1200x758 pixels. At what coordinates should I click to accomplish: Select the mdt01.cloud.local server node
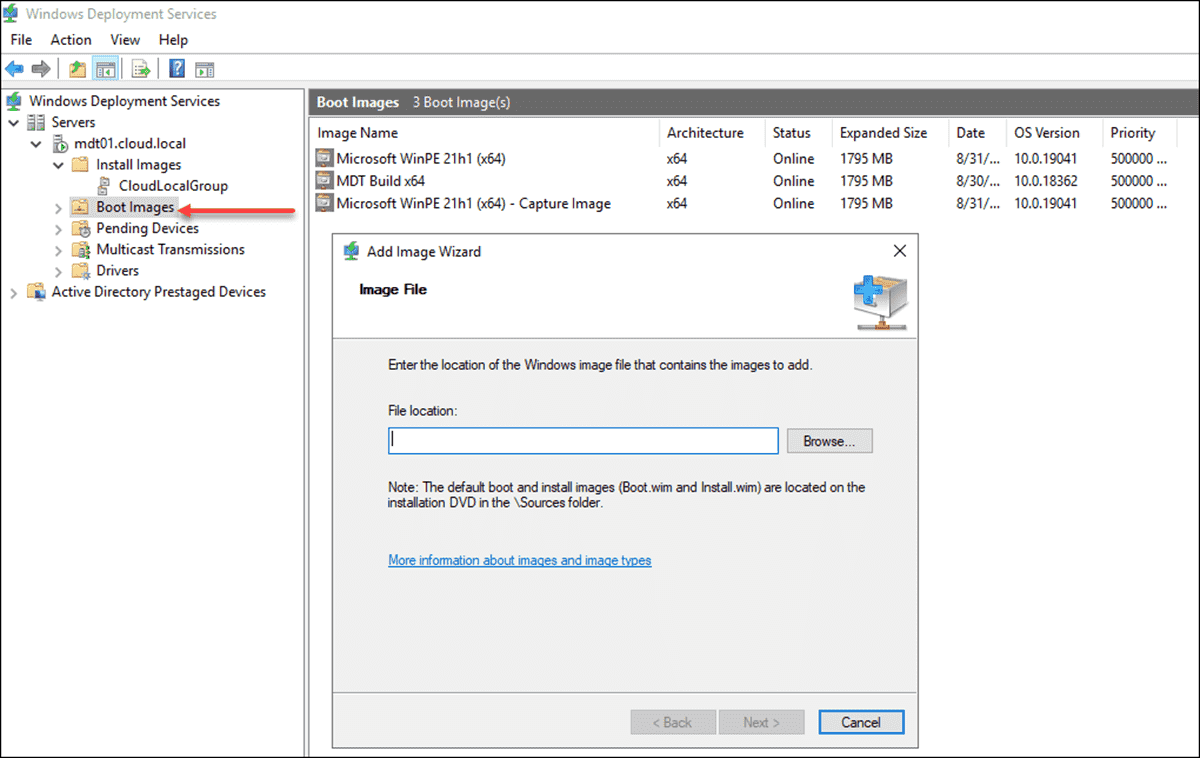[x=129, y=143]
